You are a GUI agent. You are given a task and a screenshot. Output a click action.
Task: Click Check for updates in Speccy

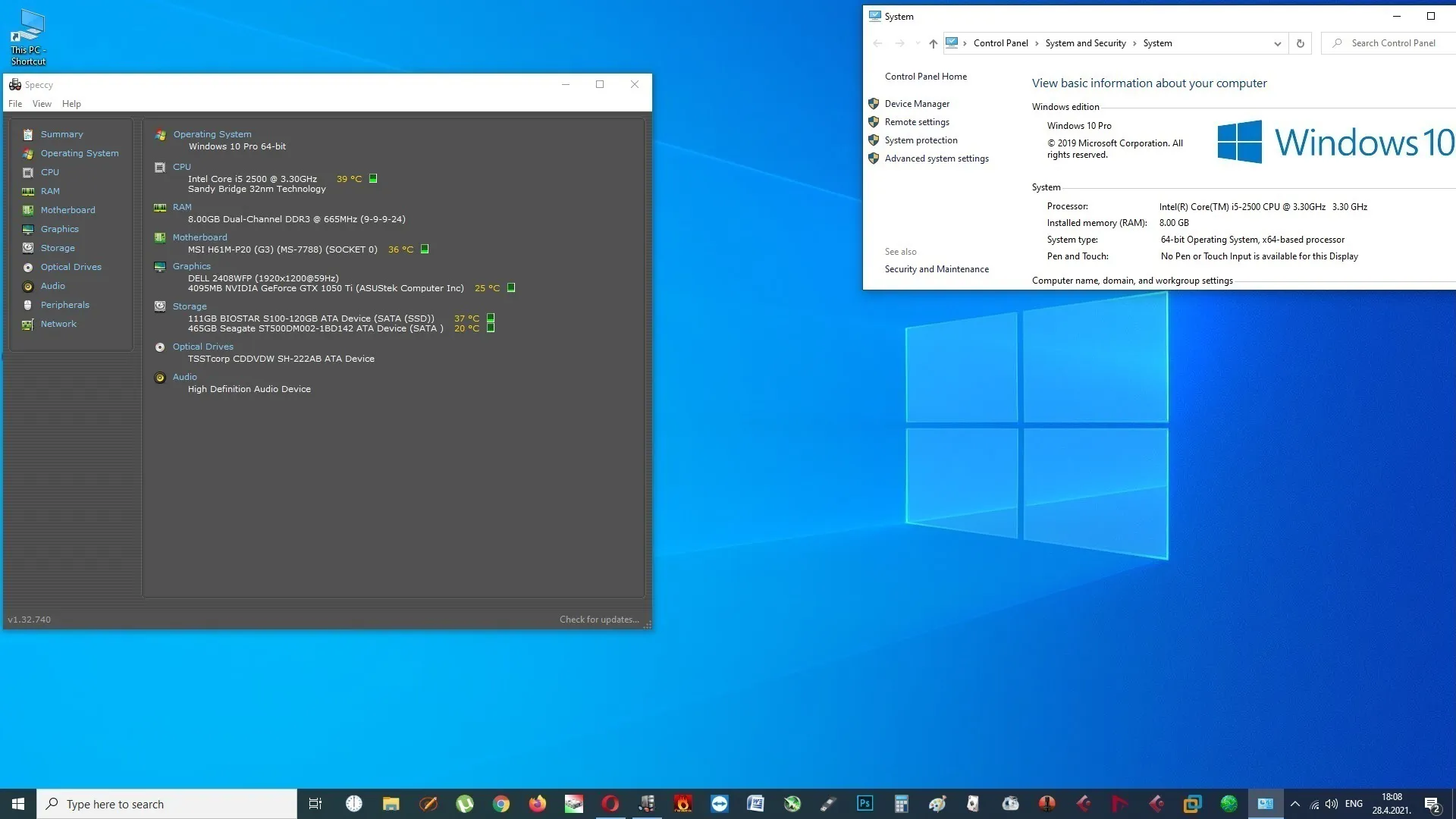[599, 620]
